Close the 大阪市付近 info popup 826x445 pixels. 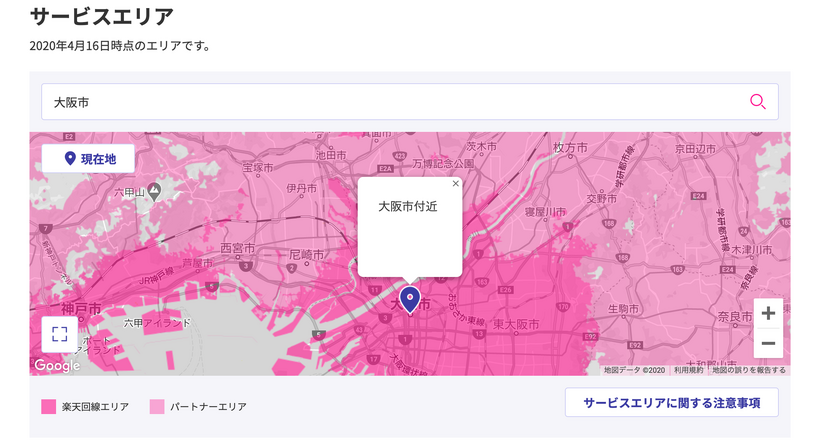[456, 183]
